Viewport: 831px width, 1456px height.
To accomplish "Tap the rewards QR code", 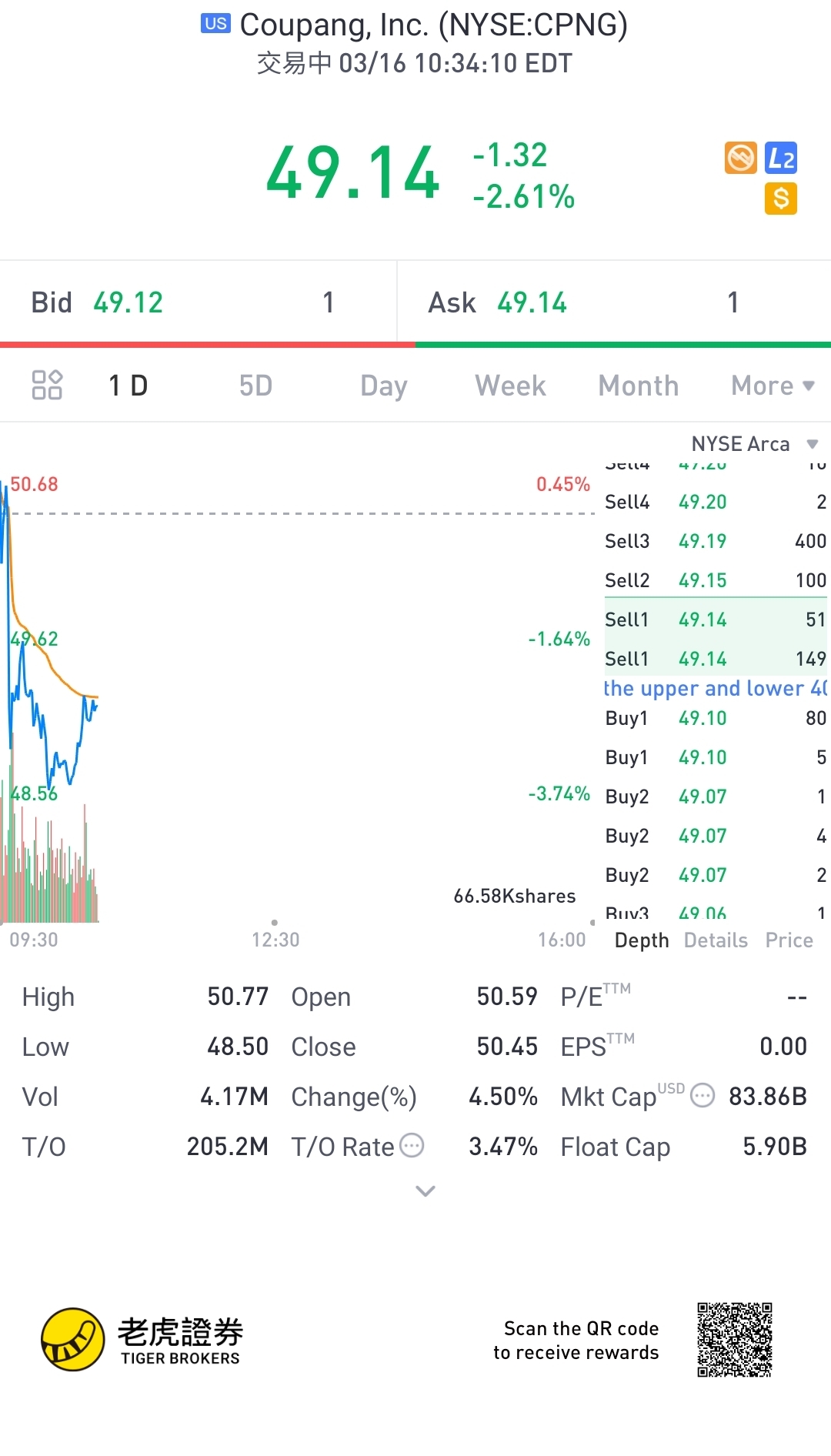I will coord(735,1340).
